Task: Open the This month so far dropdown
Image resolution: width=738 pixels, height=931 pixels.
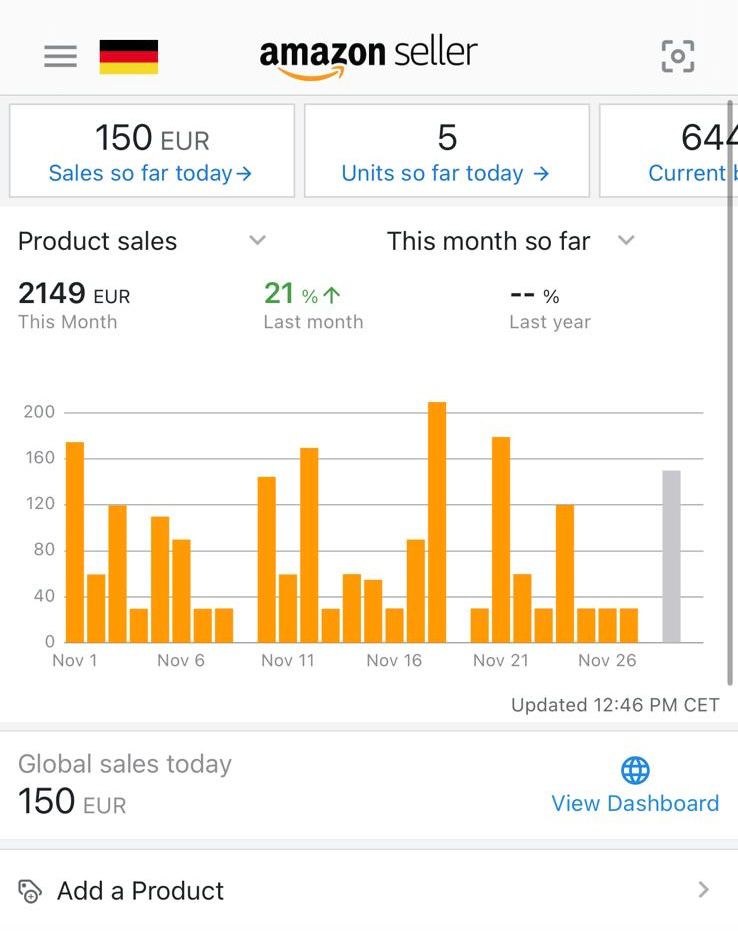Action: (626, 240)
